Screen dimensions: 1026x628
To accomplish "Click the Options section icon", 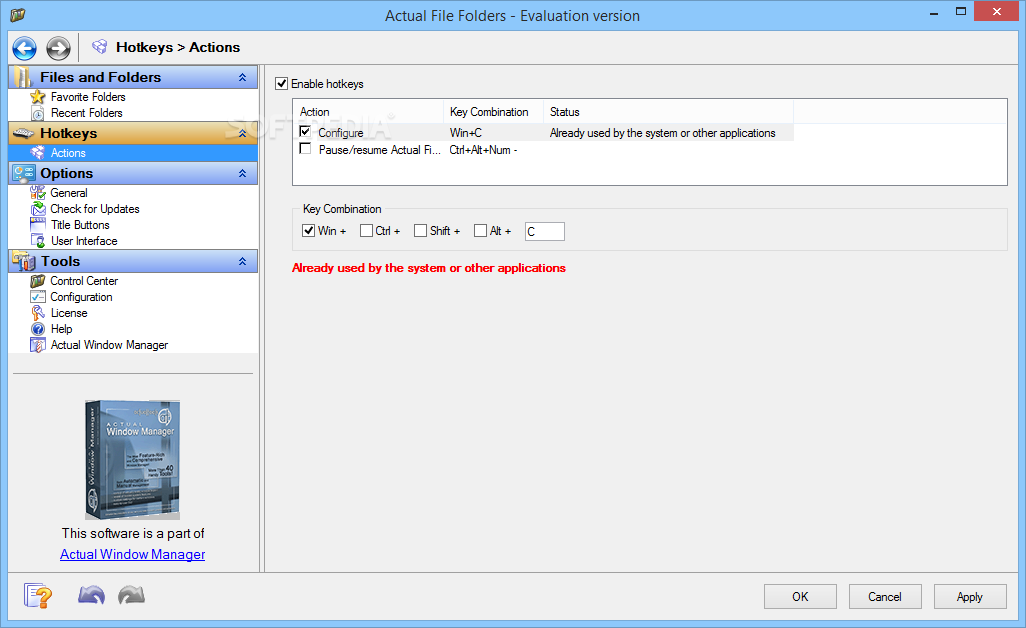I will [24, 173].
